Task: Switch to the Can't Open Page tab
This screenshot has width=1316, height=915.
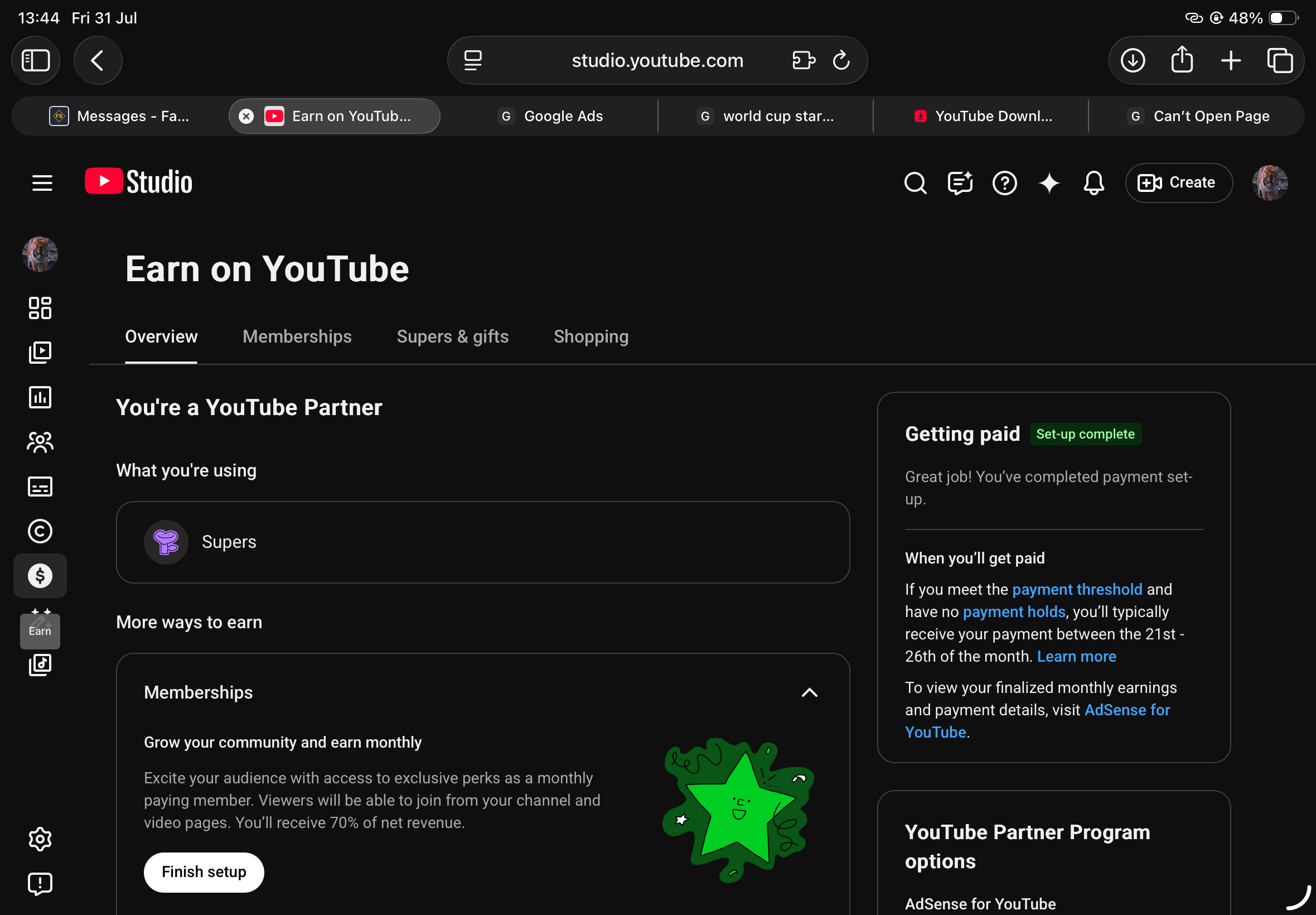Action: tap(1197, 117)
